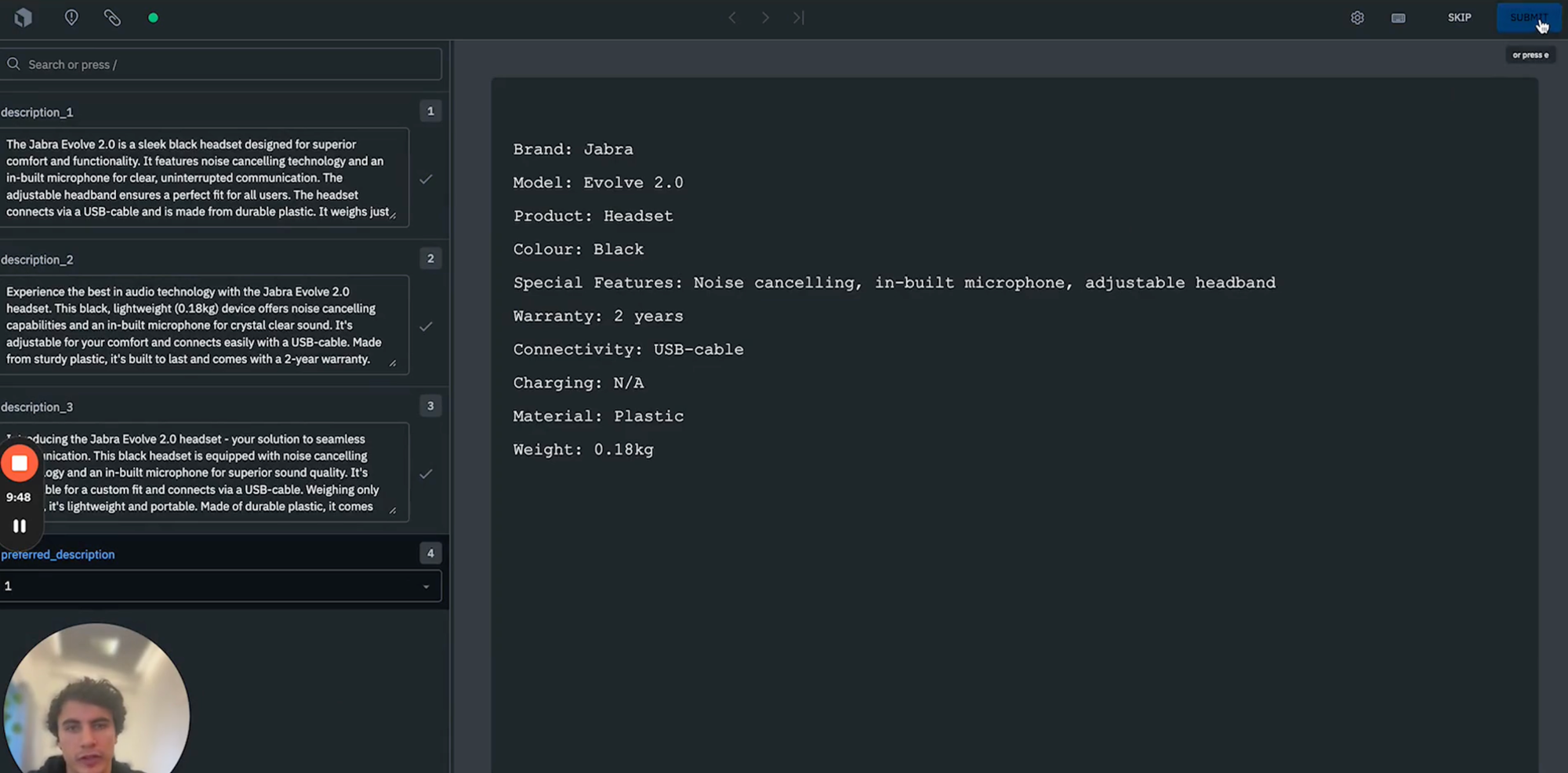Click the shortcut badge 1 for description_1

click(430, 111)
